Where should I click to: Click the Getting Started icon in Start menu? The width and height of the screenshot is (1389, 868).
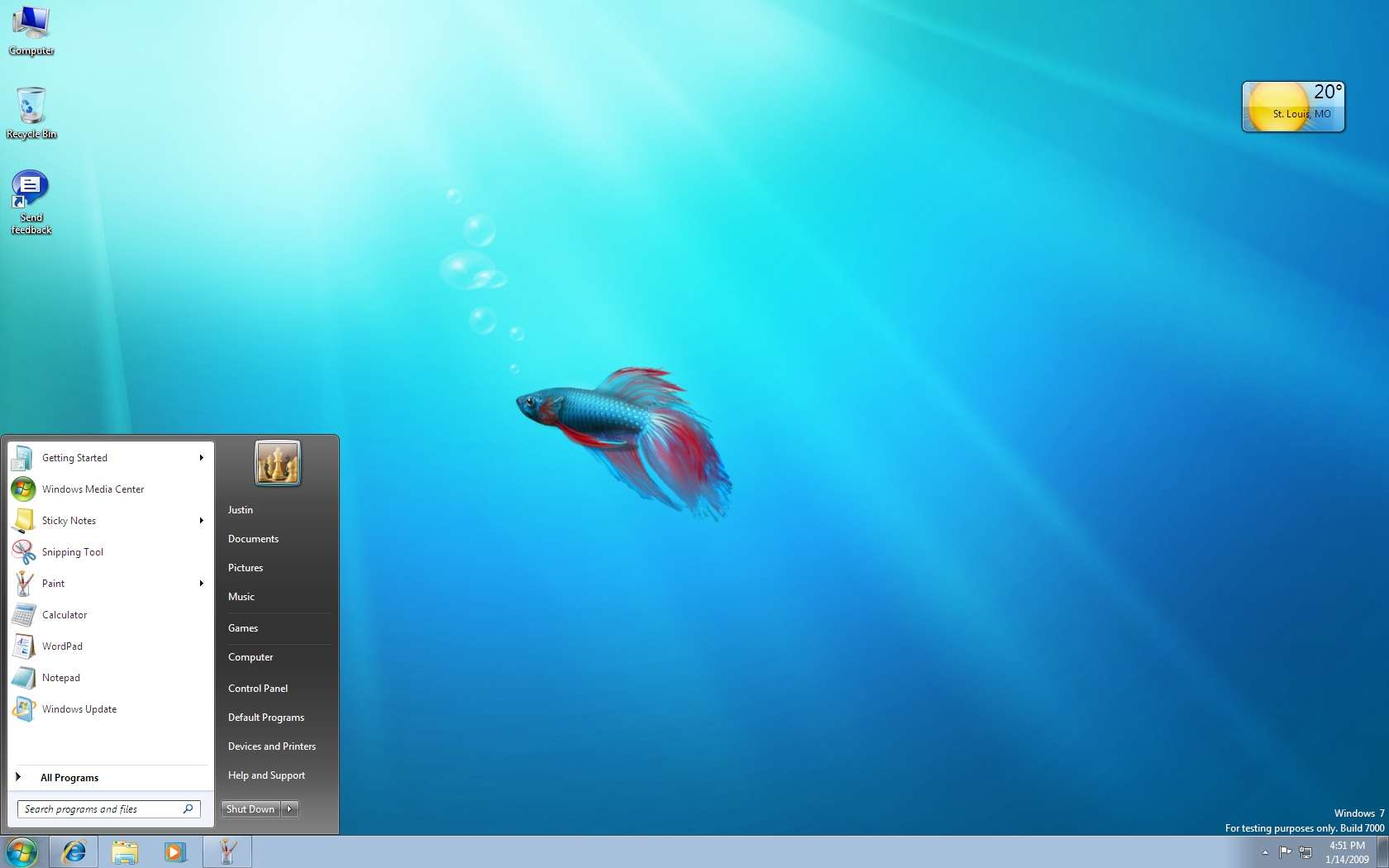pos(23,458)
